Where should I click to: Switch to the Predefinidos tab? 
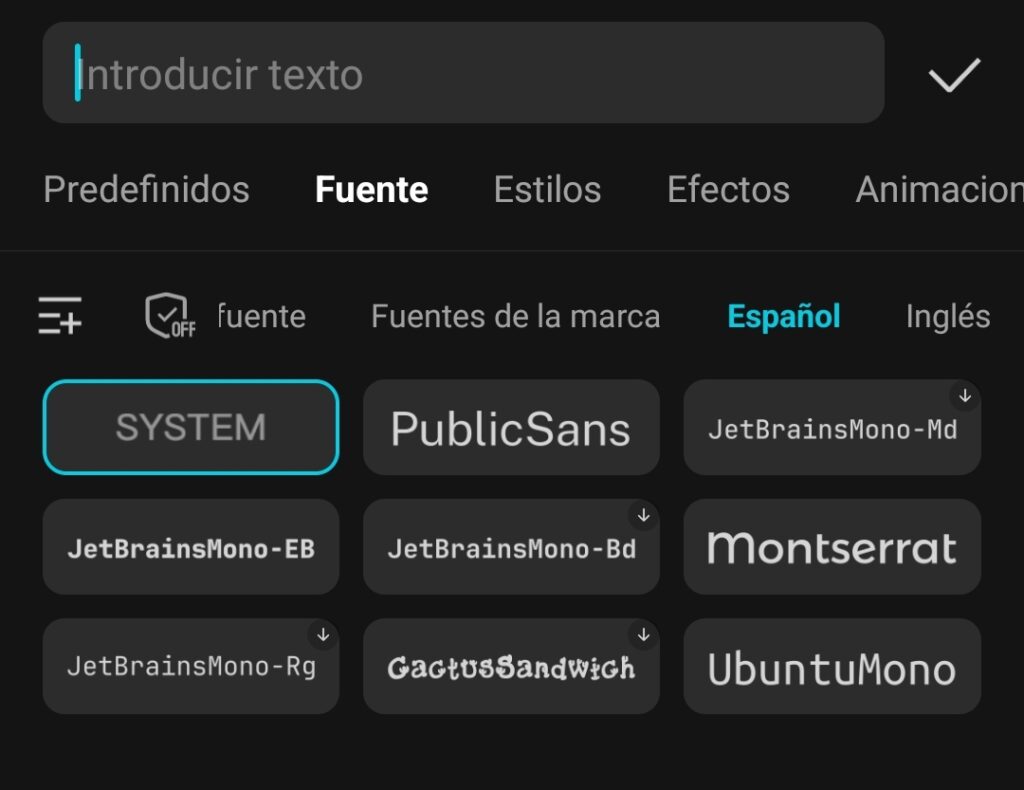point(146,189)
